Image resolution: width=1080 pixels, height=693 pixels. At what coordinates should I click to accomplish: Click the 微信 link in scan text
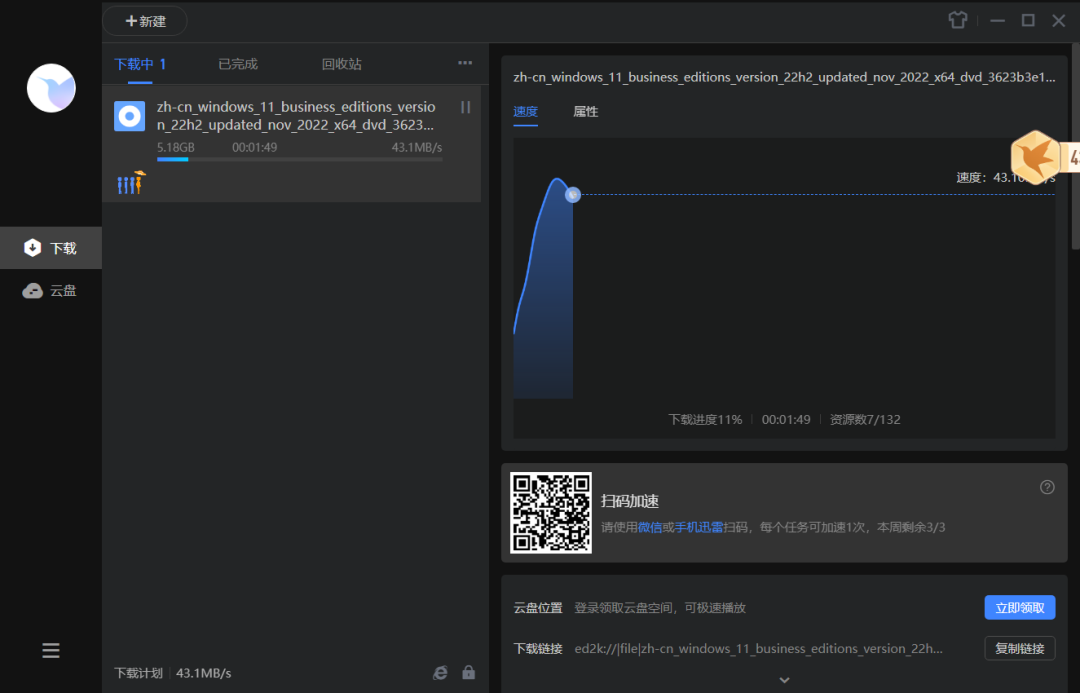click(x=650, y=527)
